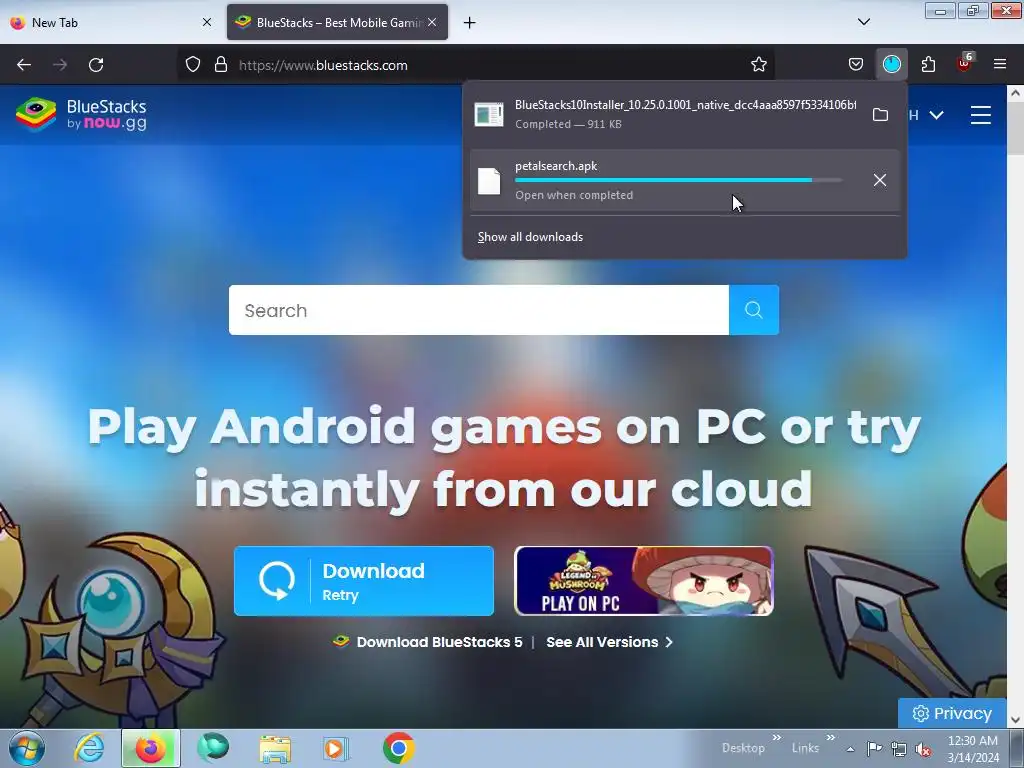This screenshot has height=768, width=1024.
Task: Click the petalsearch.apk download entry
Action: (684, 180)
